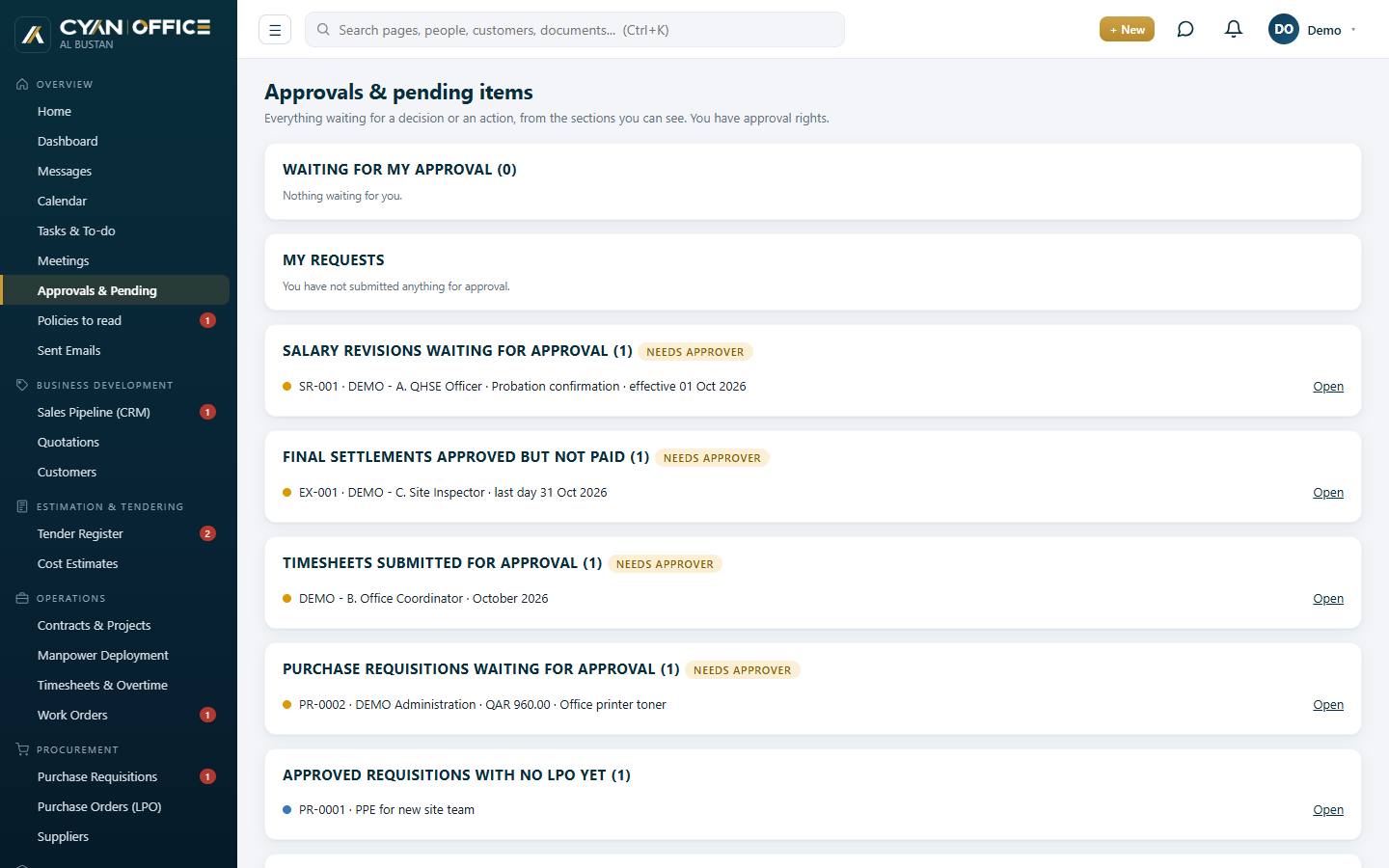Click the Operations briefcase icon
This screenshot has height=868, width=1389.
click(x=22, y=598)
